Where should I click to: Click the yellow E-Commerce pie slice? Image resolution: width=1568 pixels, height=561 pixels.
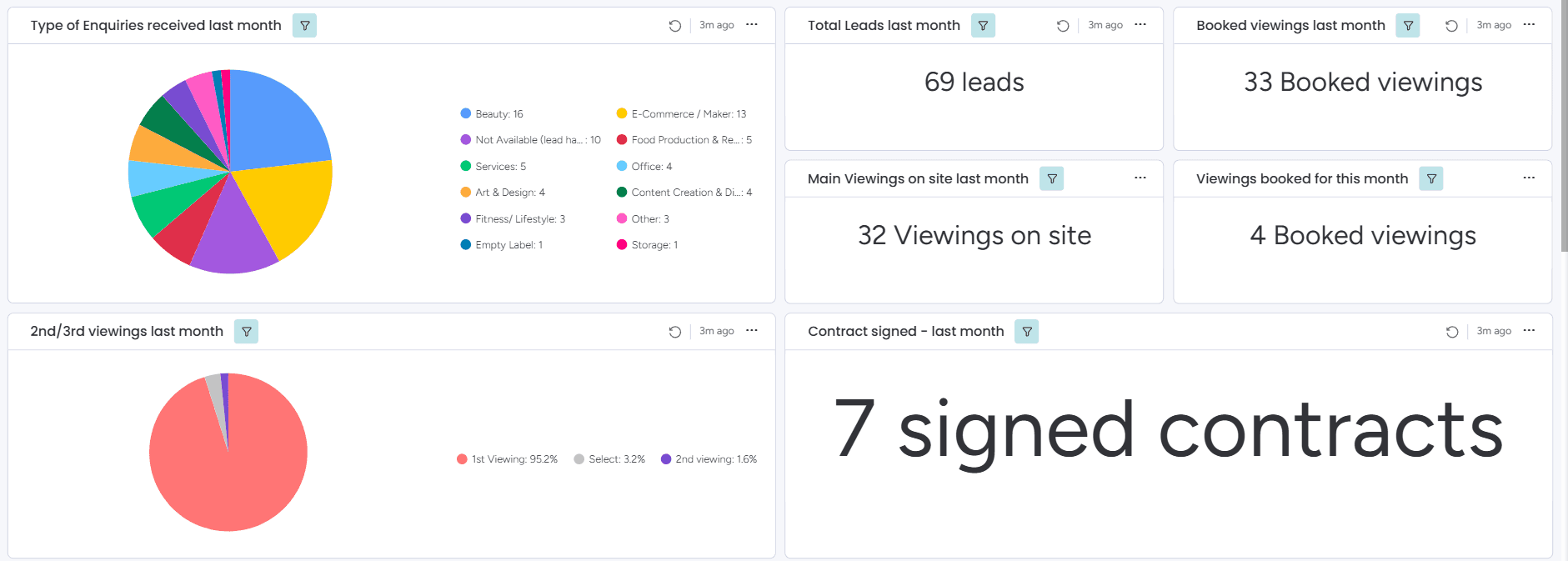[x=293, y=206]
